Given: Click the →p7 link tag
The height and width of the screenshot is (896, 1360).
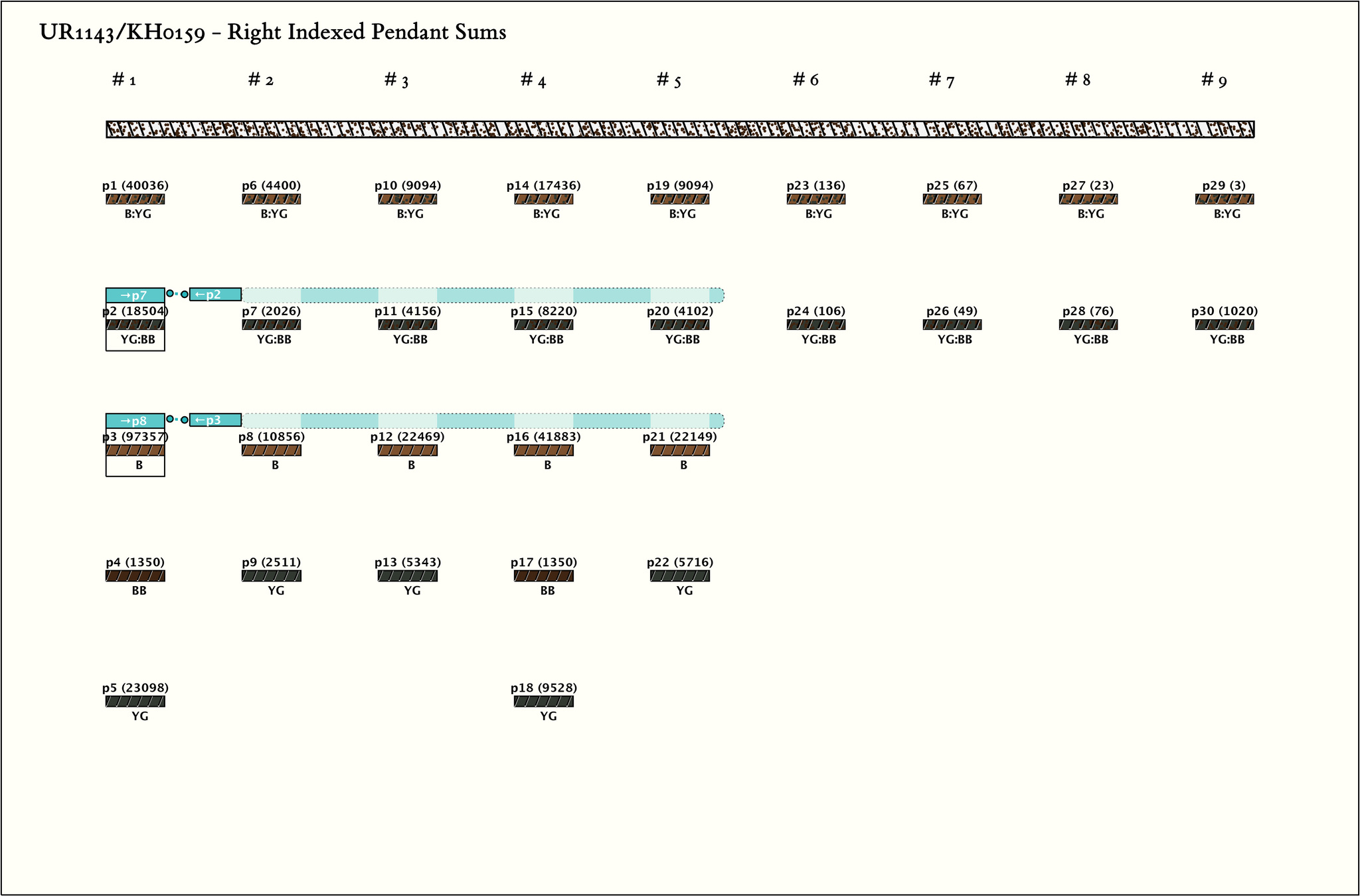Looking at the screenshot, I should pos(135,295).
